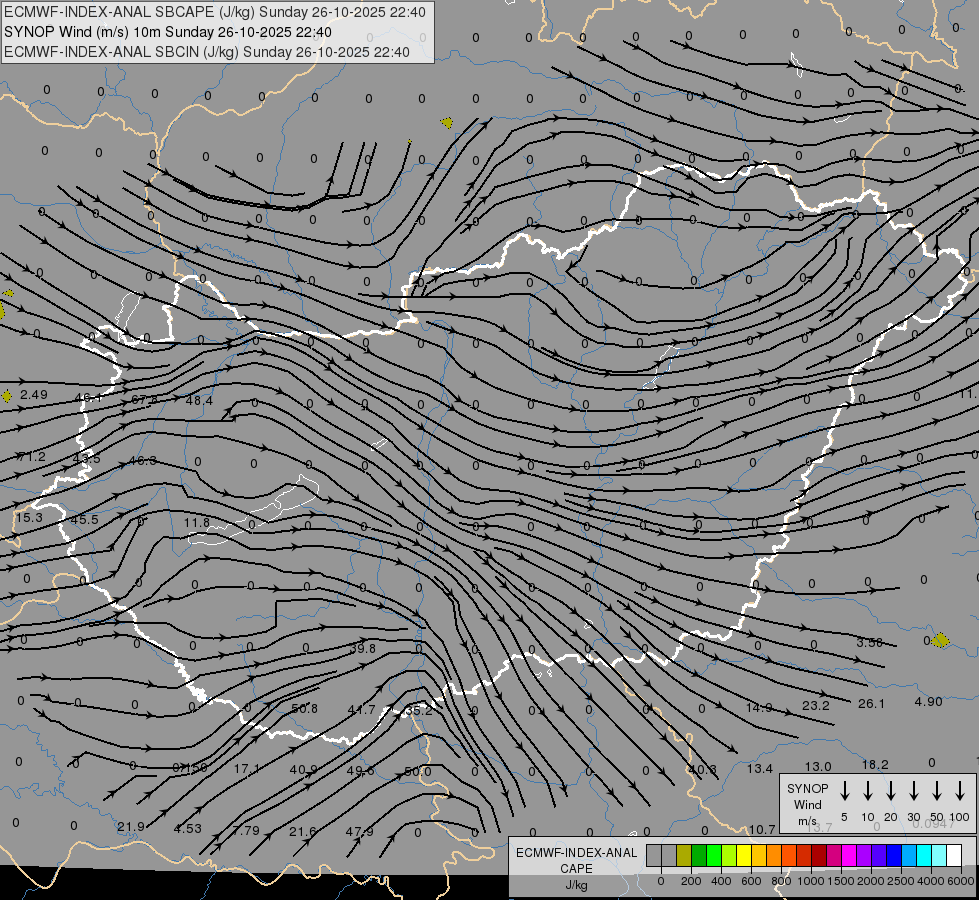Click the 30 m/s wind legend arrow
979x900 pixels.
click(913, 791)
